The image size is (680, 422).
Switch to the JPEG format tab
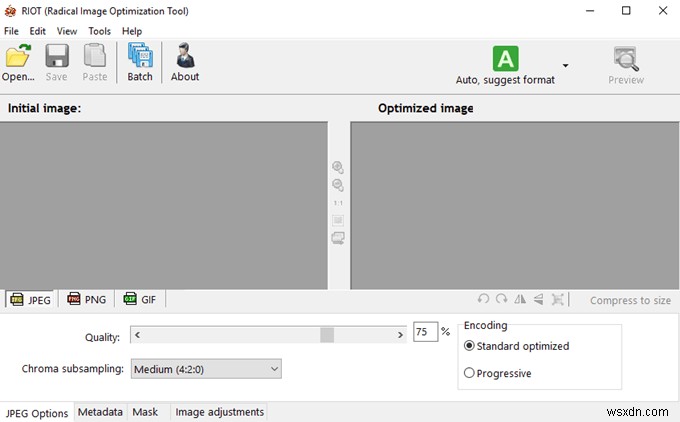pyautogui.click(x=30, y=300)
